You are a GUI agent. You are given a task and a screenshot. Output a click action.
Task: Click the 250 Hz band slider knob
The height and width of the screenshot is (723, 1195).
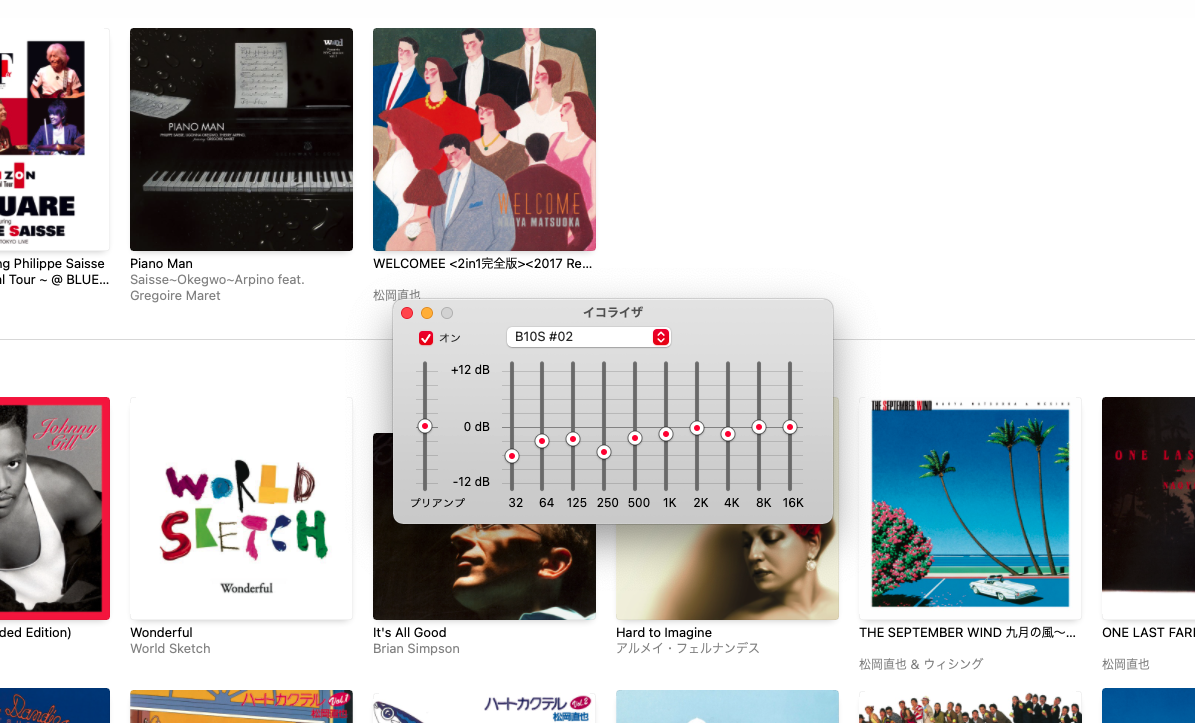click(604, 452)
